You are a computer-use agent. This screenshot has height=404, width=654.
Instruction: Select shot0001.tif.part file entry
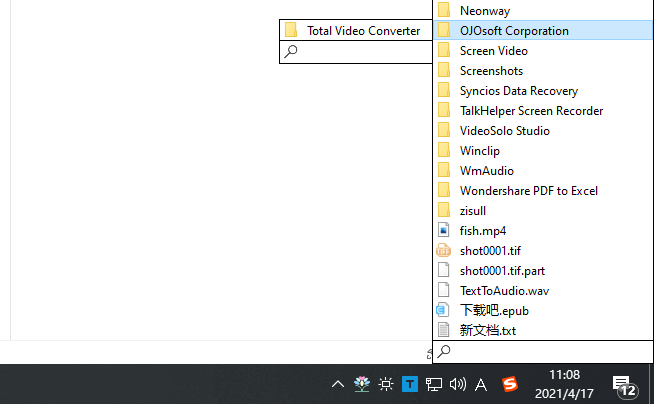(543, 271)
